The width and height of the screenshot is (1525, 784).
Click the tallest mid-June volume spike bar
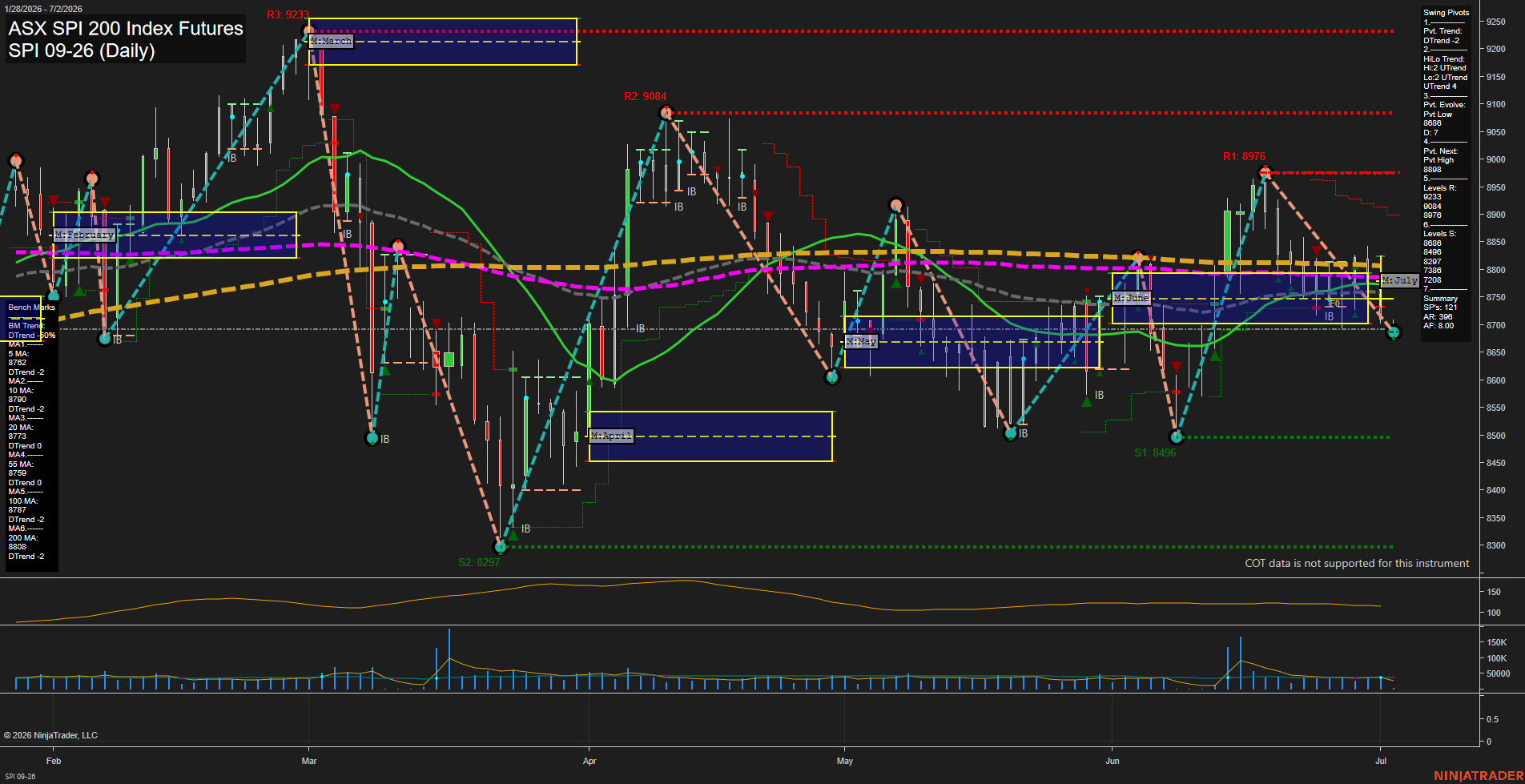coord(1241,663)
